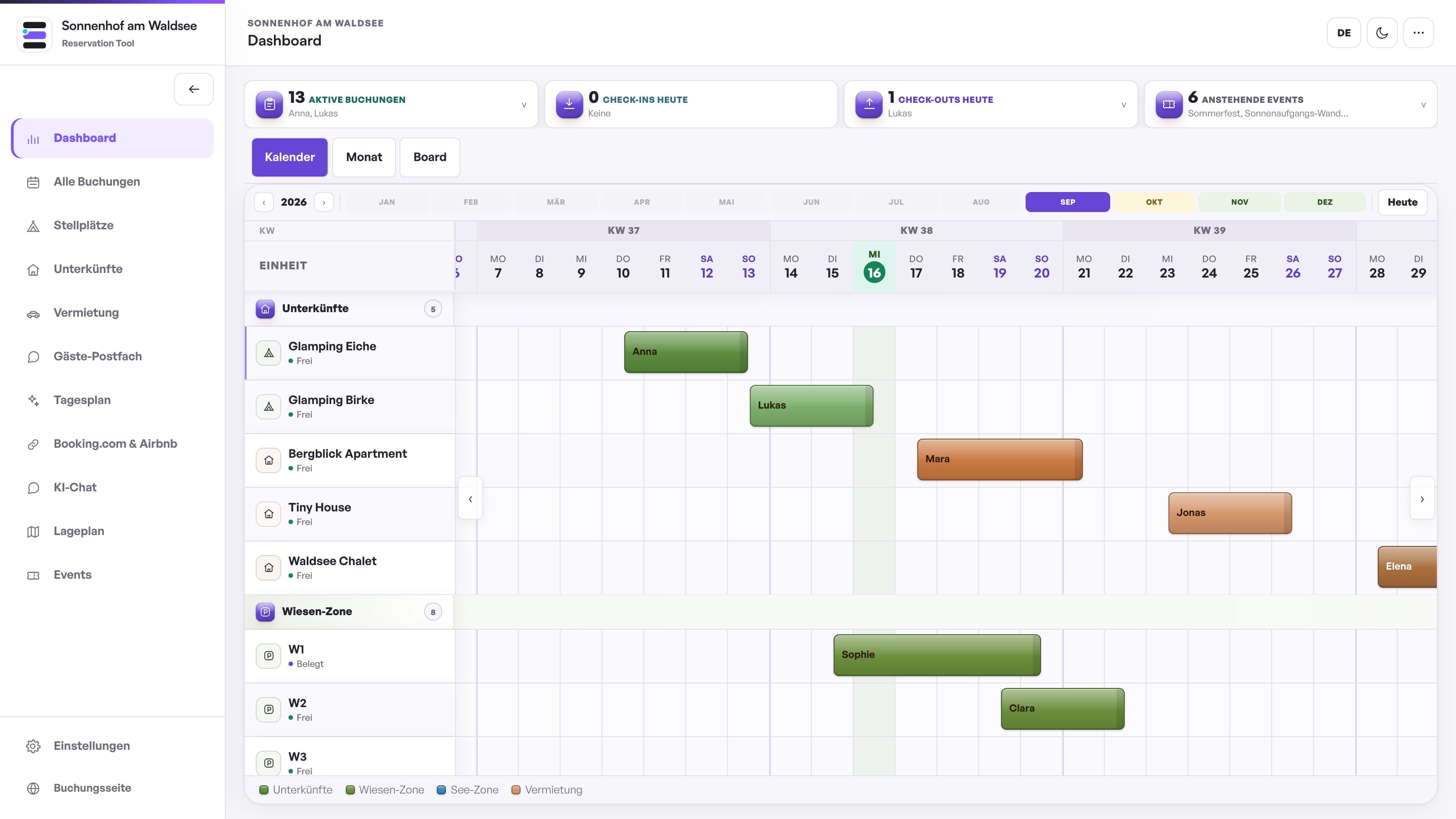This screenshot has height=819, width=1456.
Task: Open the Tagesplan page
Action: pos(112,399)
